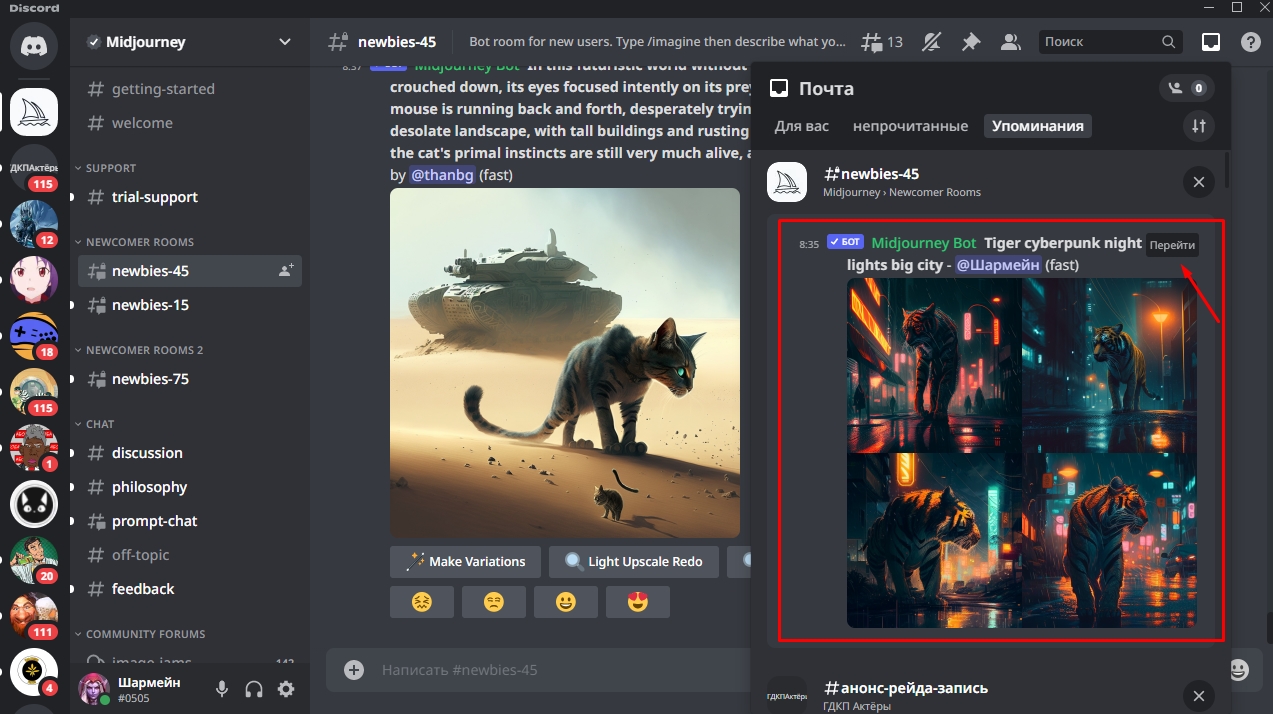Show pinned messages for newbies-45
The image size is (1273, 714).
pos(971,42)
